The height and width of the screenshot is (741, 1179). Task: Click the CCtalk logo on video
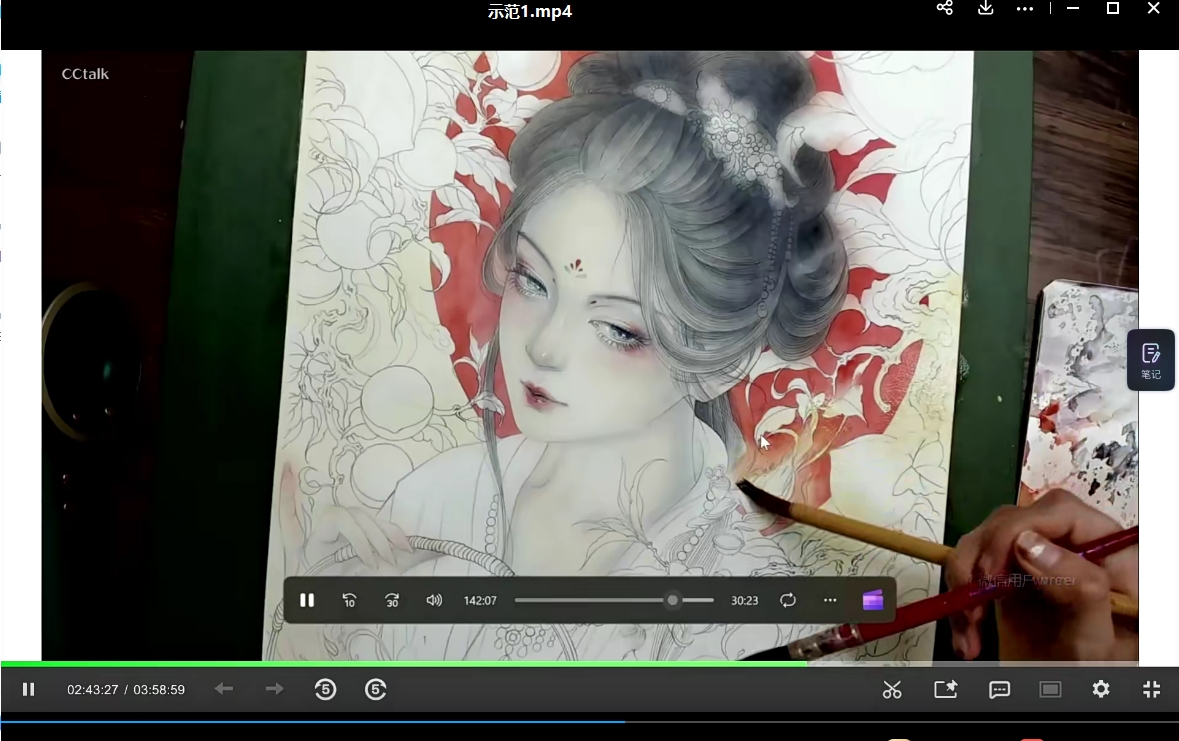point(85,74)
